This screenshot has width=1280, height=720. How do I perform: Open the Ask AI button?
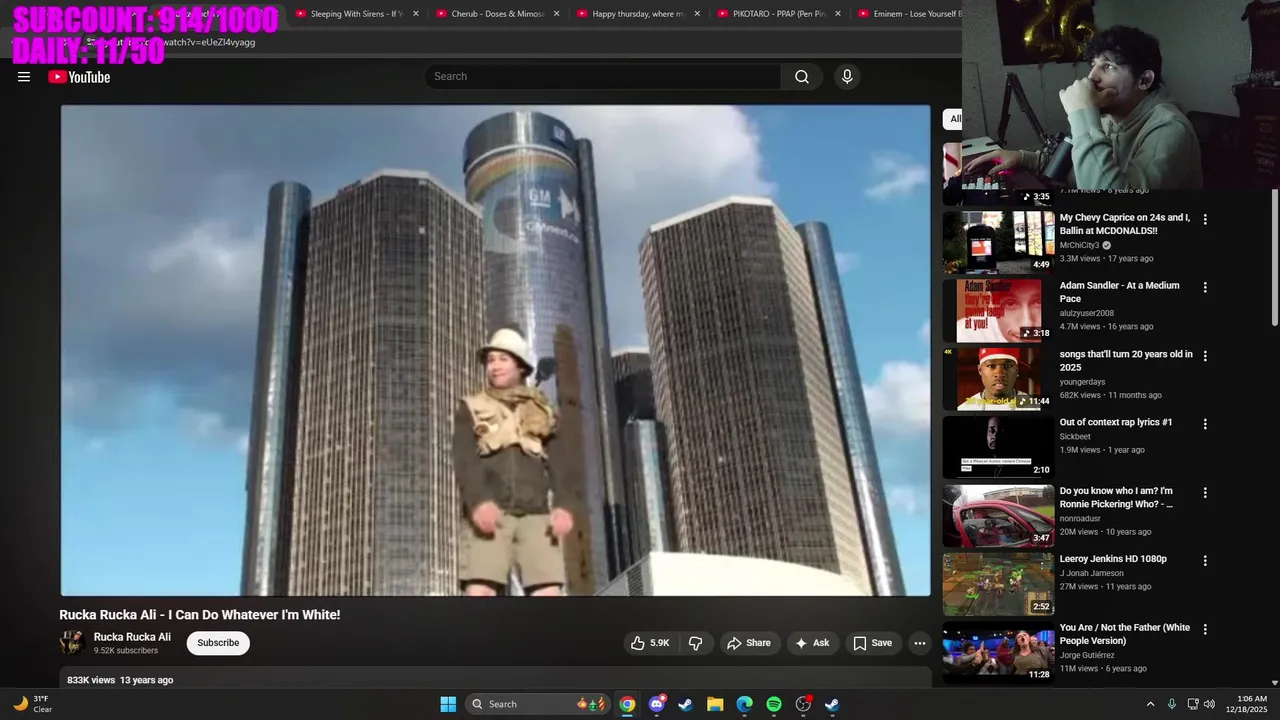811,643
